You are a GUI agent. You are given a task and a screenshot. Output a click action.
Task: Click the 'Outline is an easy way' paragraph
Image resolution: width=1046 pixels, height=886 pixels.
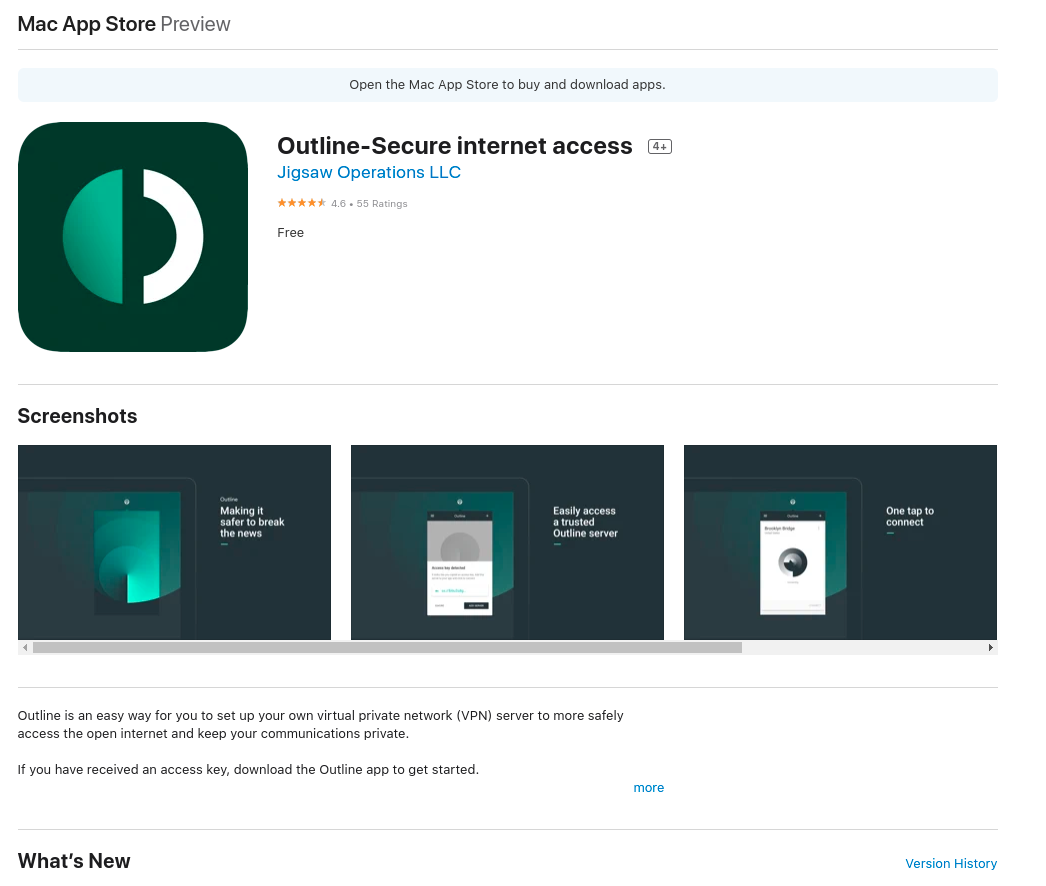[320, 725]
